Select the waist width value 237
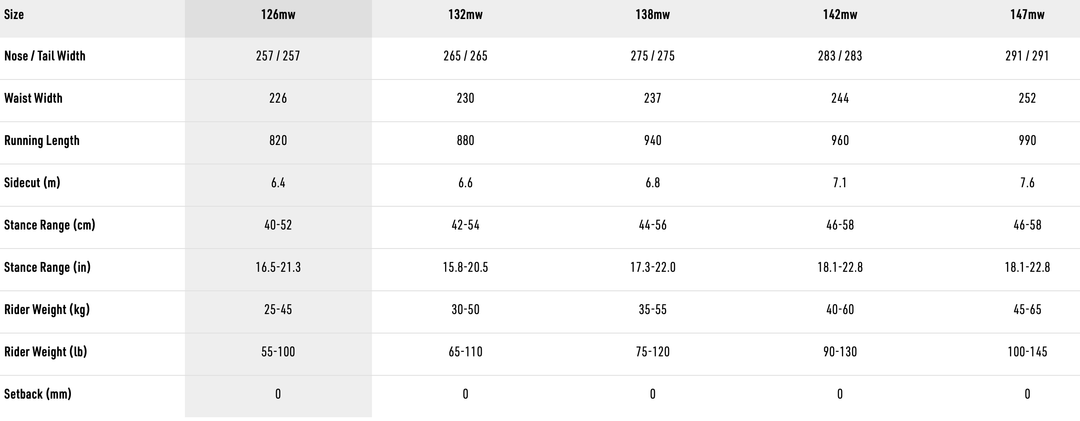1080x421 pixels. [652, 99]
